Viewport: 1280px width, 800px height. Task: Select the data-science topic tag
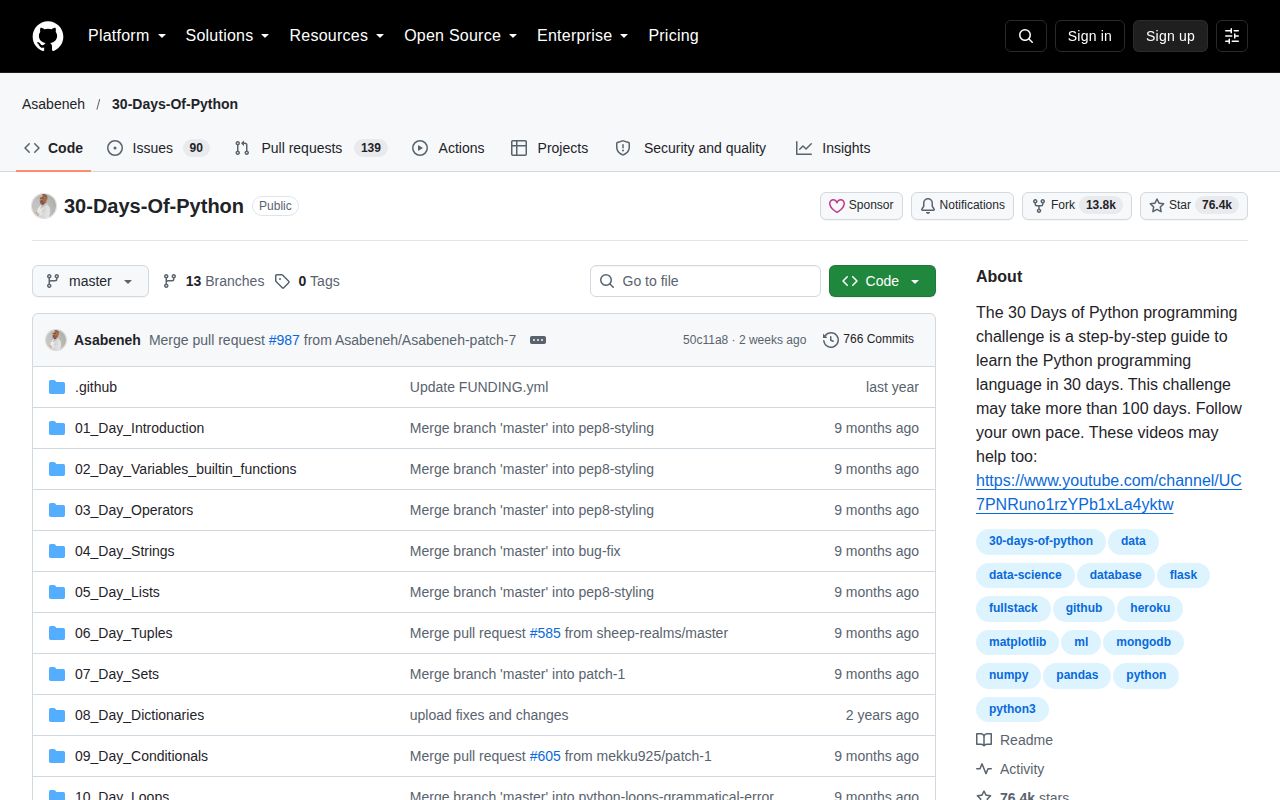1025,575
